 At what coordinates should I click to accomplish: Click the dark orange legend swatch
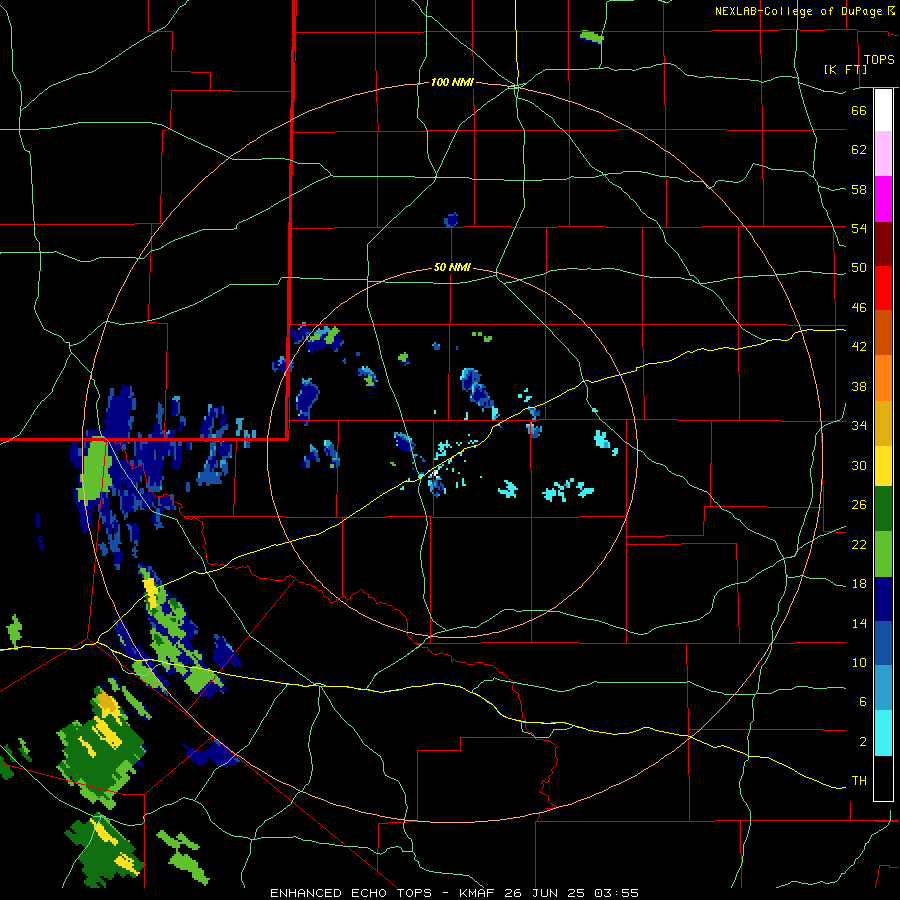tap(883, 332)
